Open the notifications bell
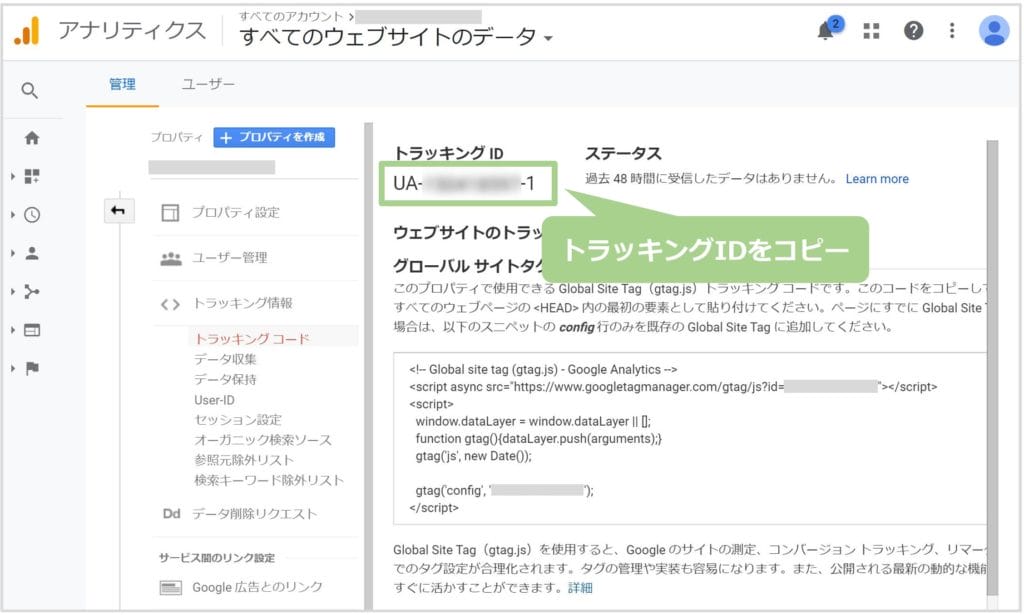Image resolution: width=1024 pixels, height=615 pixels. 825,31
